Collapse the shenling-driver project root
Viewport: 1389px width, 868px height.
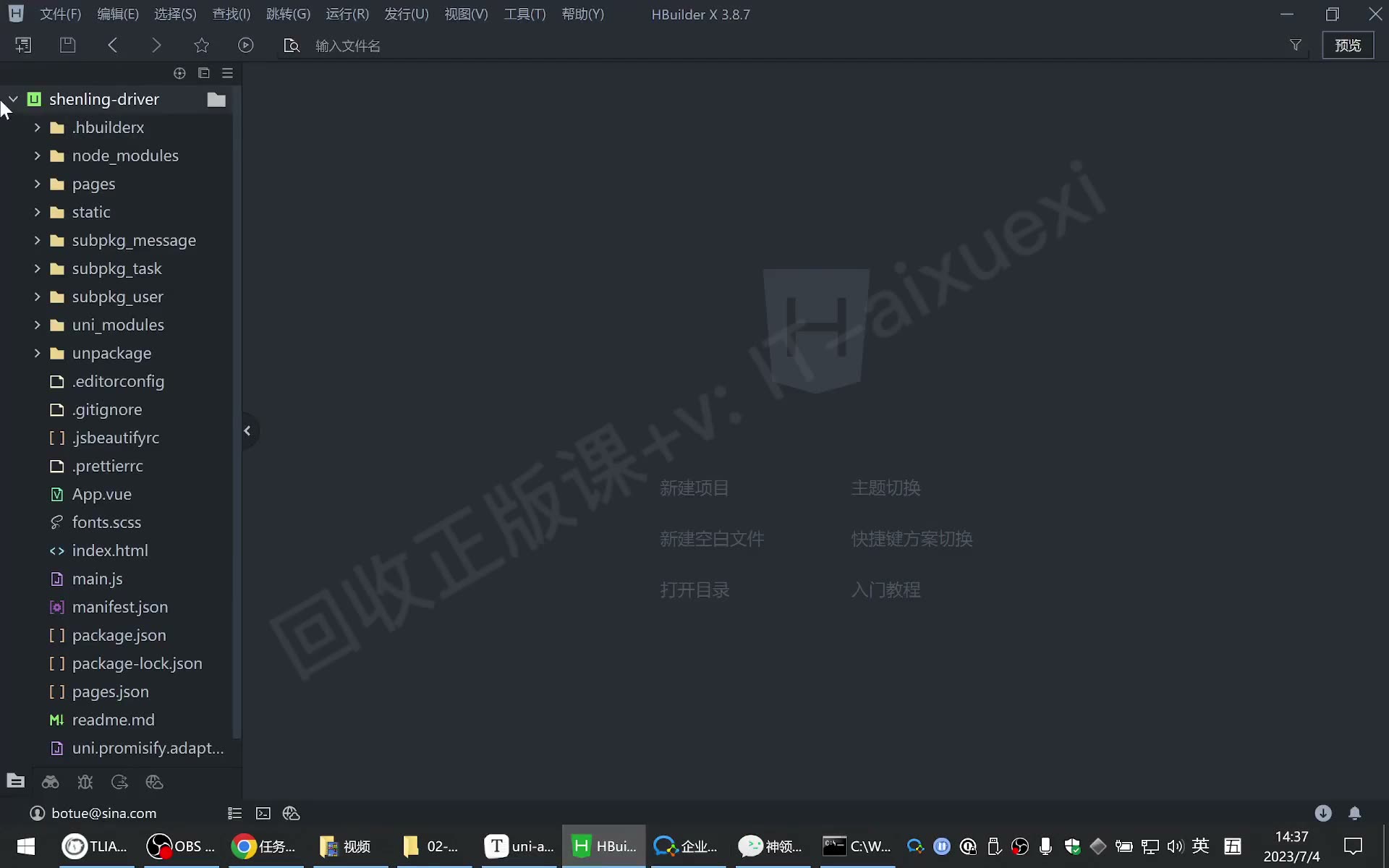point(13,99)
